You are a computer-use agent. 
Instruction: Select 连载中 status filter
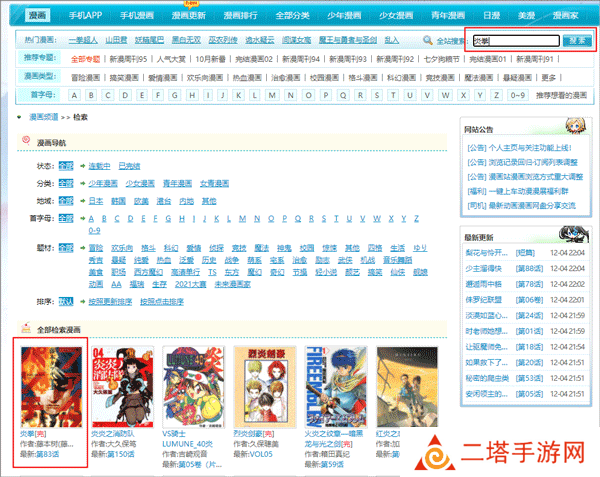pyautogui.click(x=101, y=166)
